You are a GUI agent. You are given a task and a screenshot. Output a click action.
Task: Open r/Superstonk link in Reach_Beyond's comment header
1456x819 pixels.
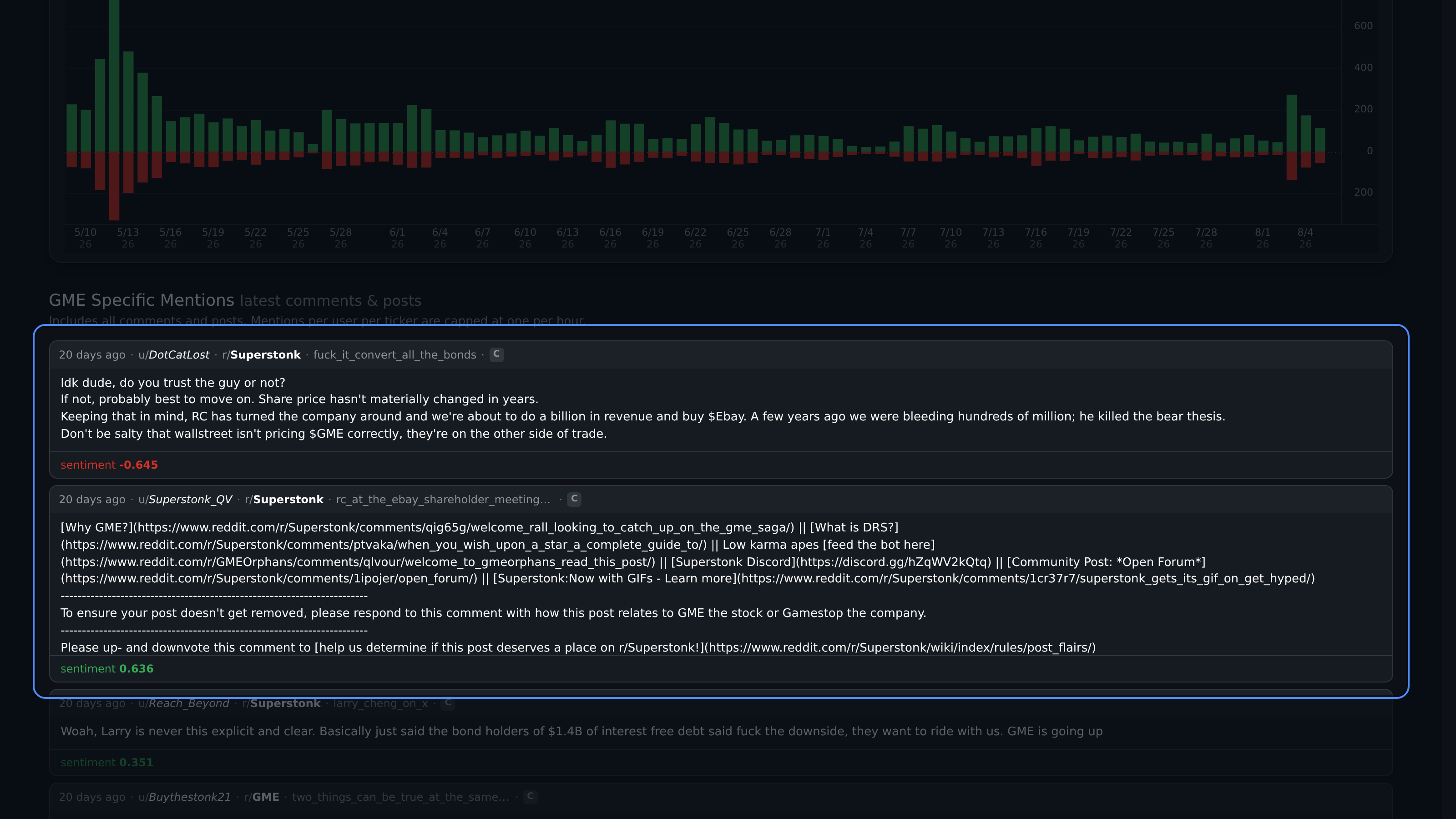click(281, 703)
